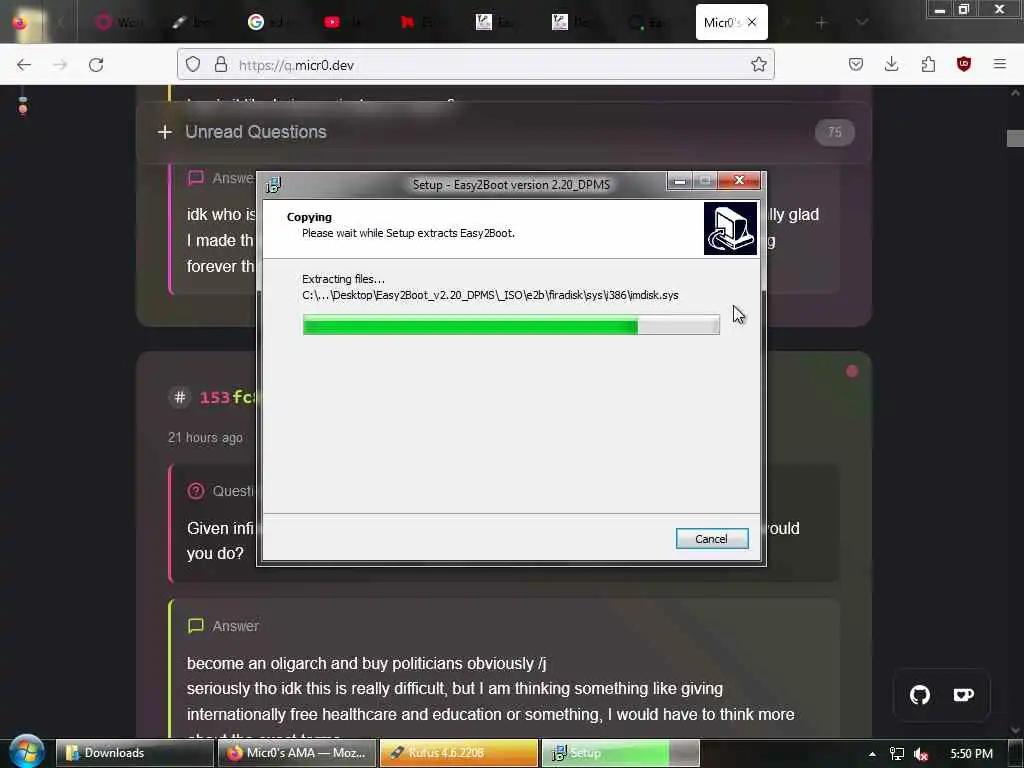Open tracking protection shield in address bar
The image size is (1024, 768).
click(x=193, y=64)
